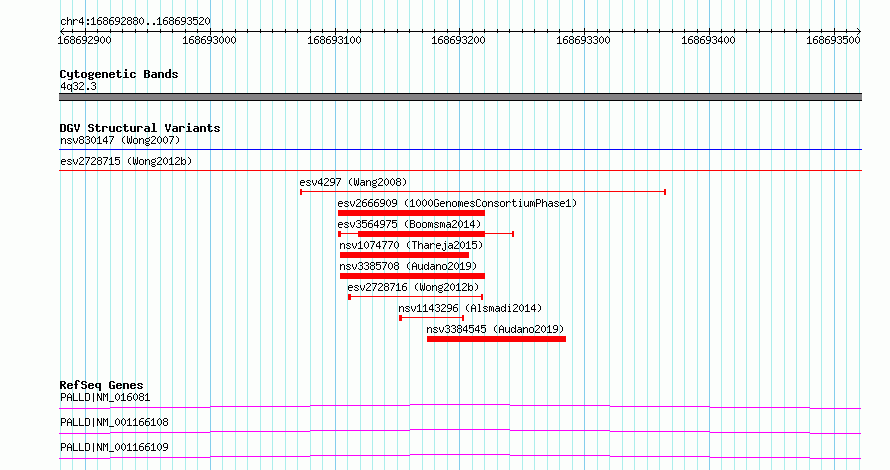Viewport: 890px width, 470px height.
Task: Open variant esv4297 (Wang2008) label
Action: 353,182
